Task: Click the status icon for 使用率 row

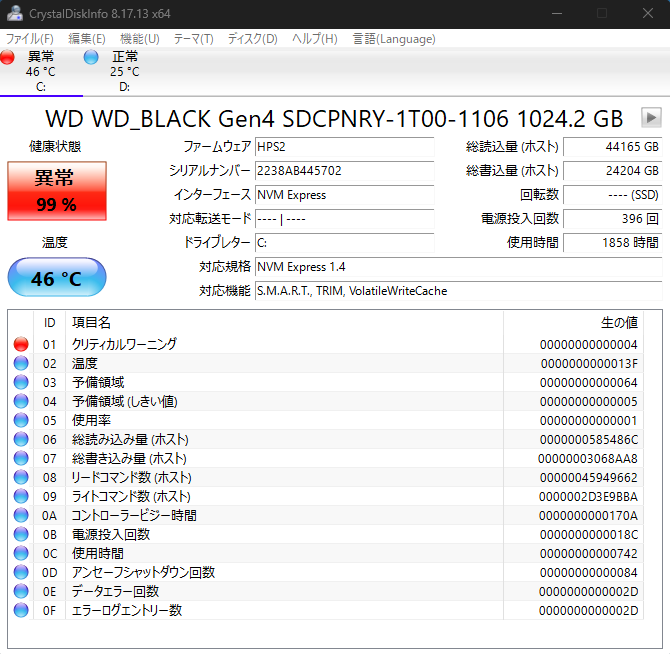Action: tap(21, 420)
